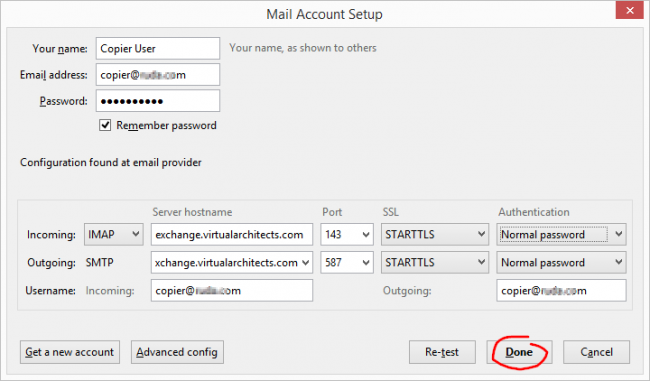
Task: Click 'Configuration found at email provider' text
Action: click(x=111, y=163)
